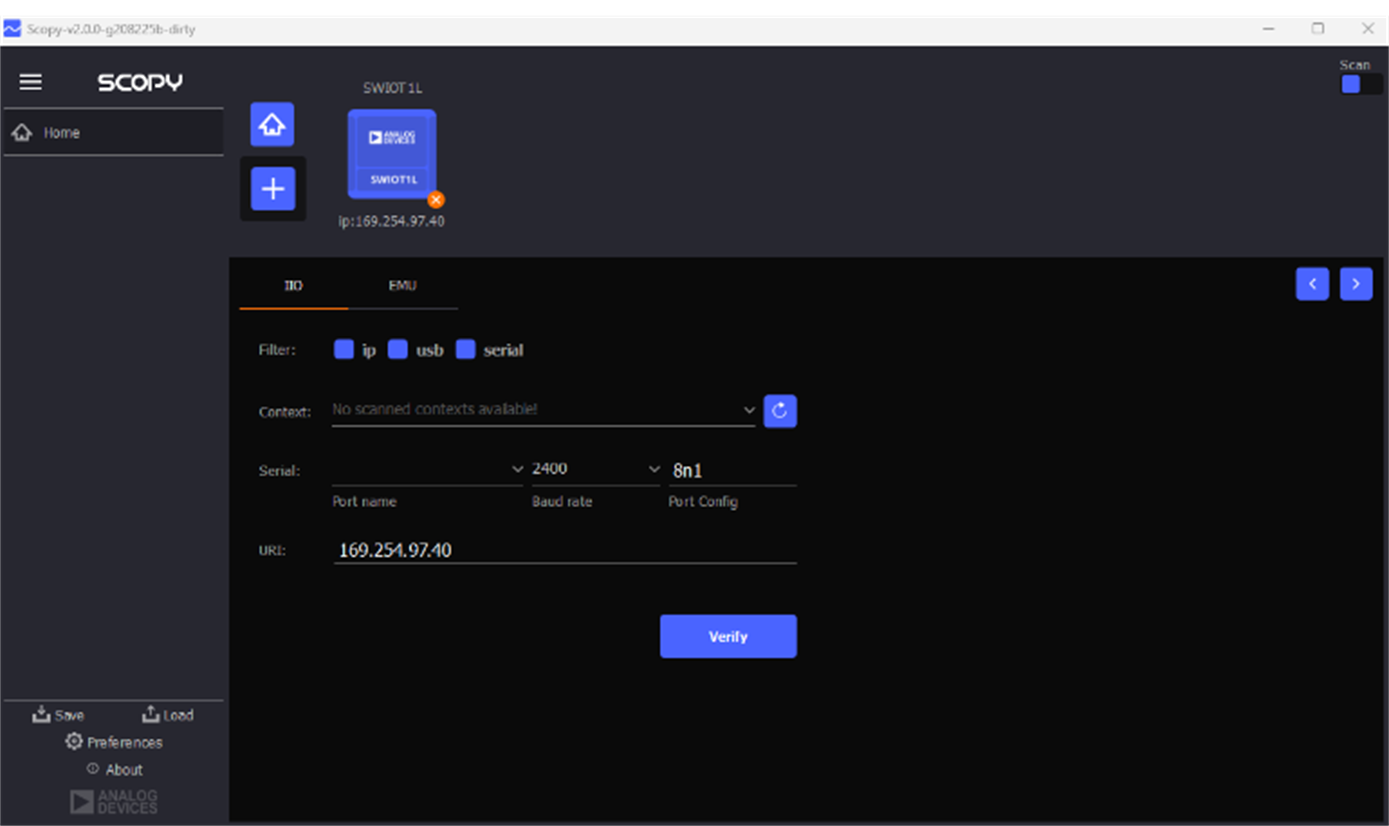This screenshot has height=826, width=1389.
Task: Switch to the EMU tab
Action: click(403, 286)
